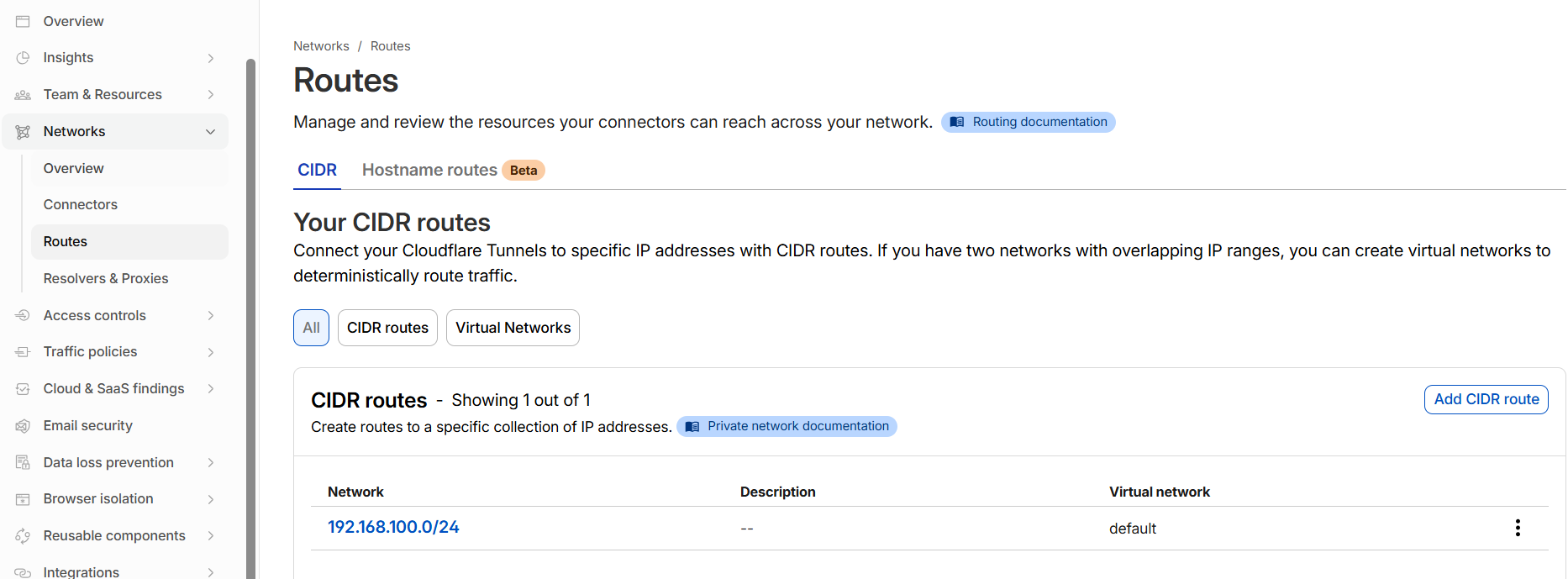Expand the Traffic policies chevron
1568x579 pixels.
coord(211,352)
